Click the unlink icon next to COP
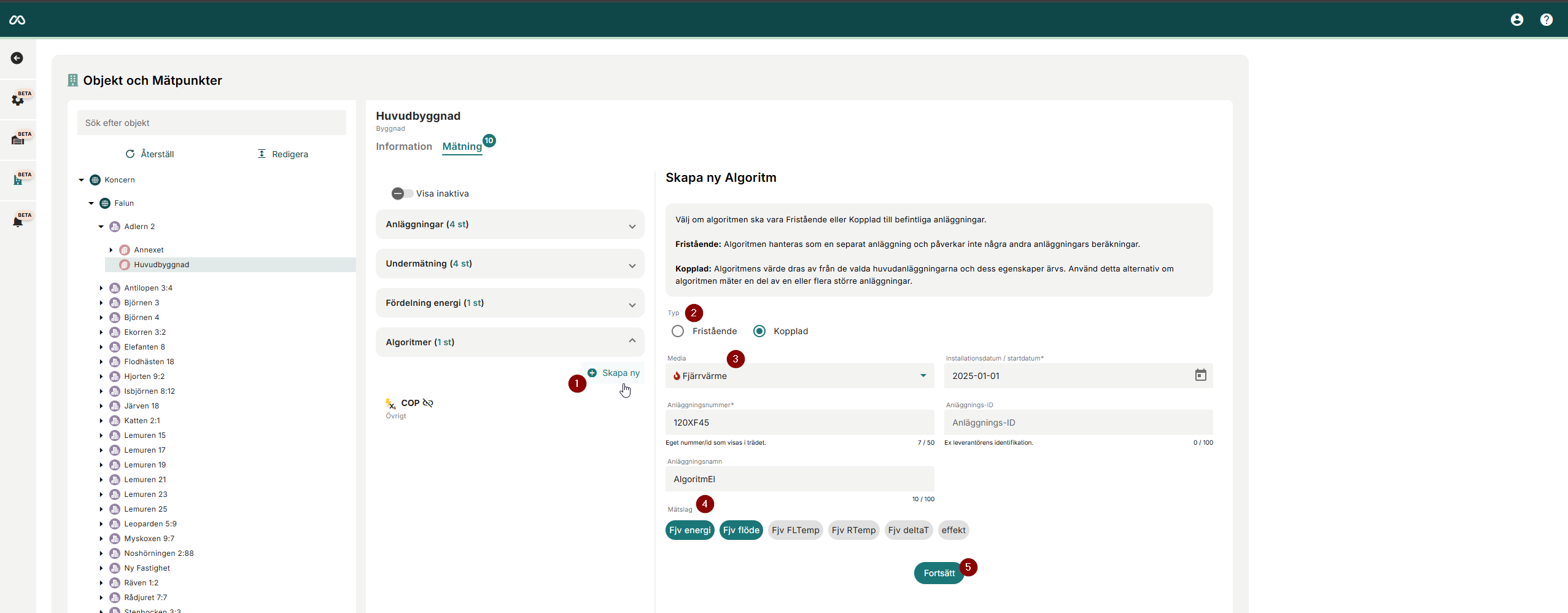 pos(428,403)
